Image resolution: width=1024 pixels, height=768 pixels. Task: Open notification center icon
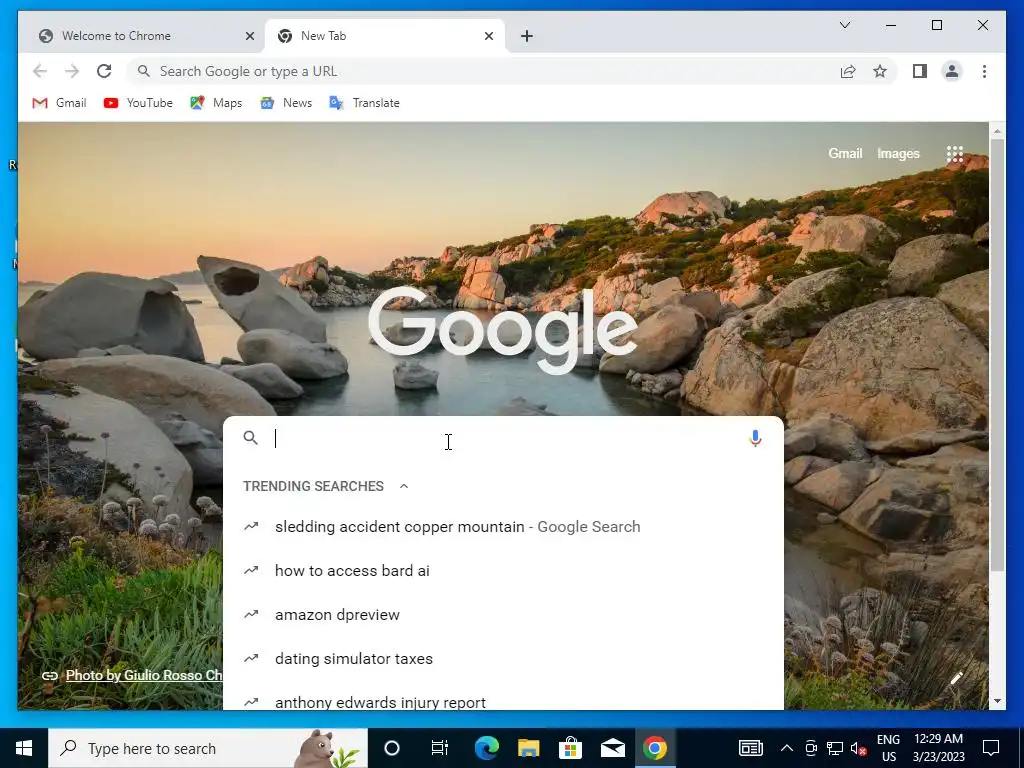991,748
